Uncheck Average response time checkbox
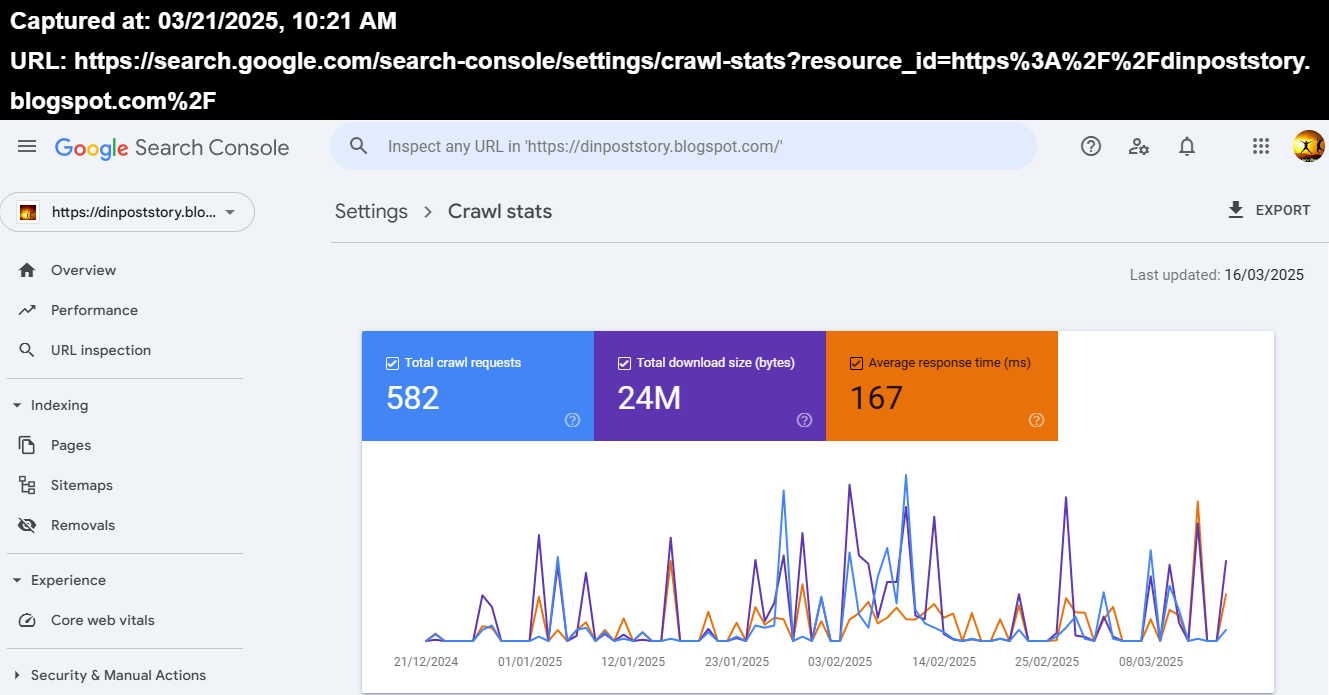This screenshot has width=1329, height=695. coord(856,363)
